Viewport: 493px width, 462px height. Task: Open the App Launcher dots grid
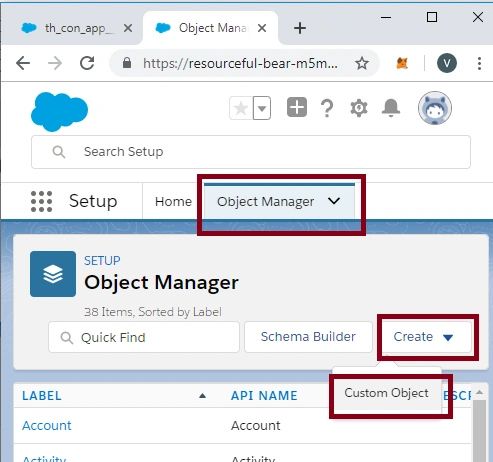pos(41,201)
